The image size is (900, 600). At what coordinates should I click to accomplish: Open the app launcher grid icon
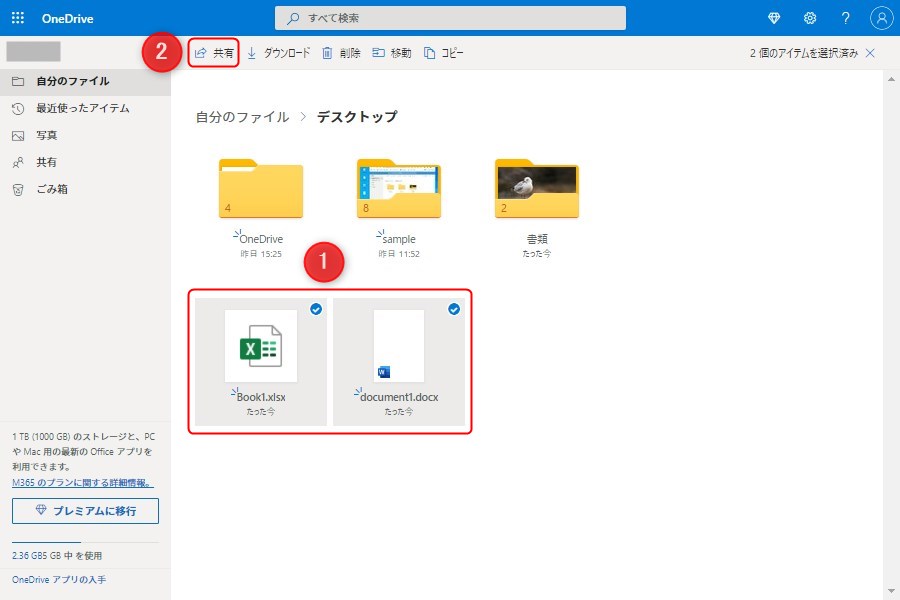17,18
